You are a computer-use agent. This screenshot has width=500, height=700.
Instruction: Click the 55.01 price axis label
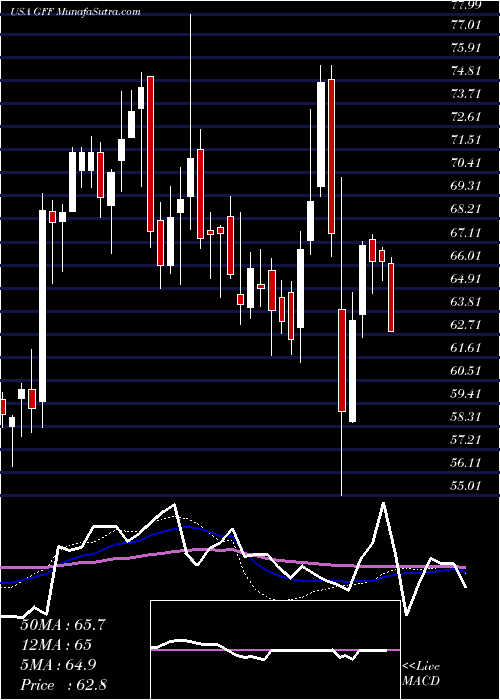point(466,486)
